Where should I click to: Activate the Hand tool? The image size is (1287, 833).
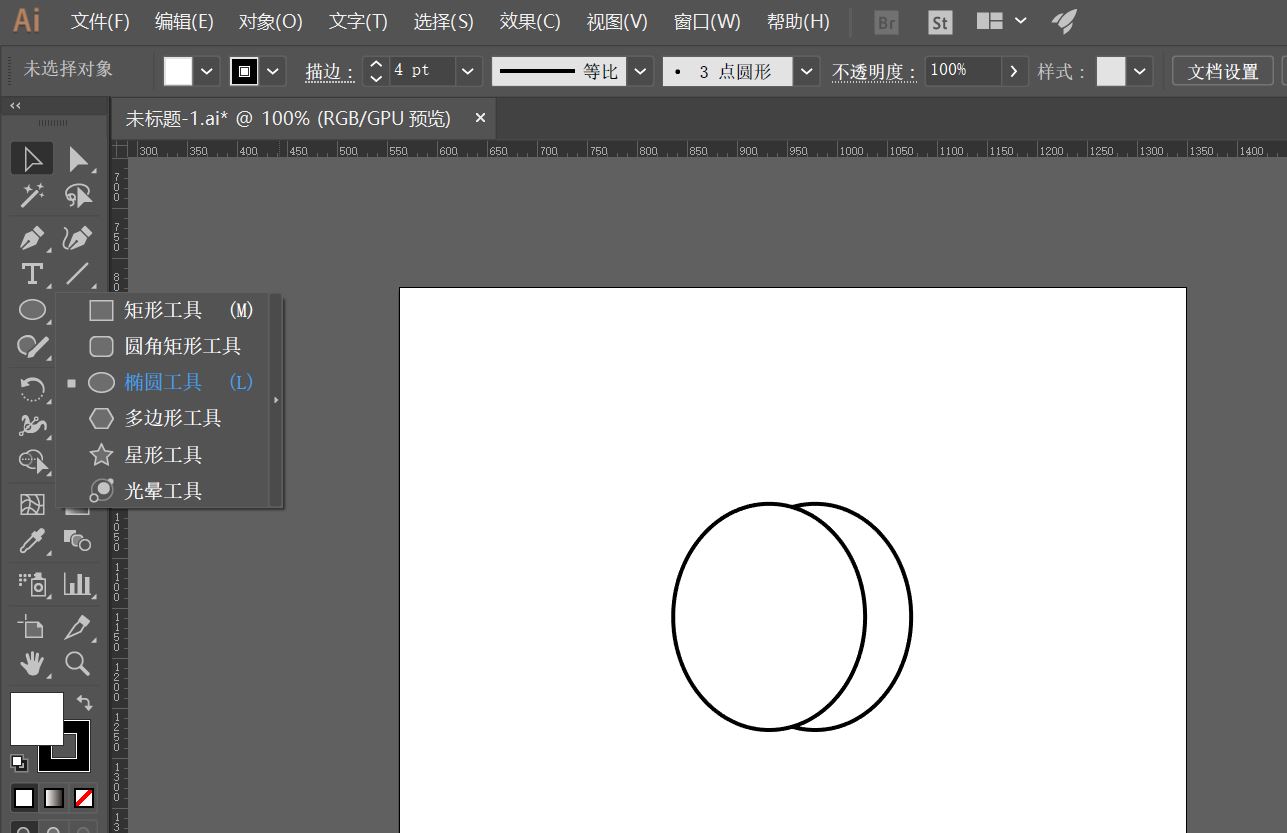click(x=31, y=664)
